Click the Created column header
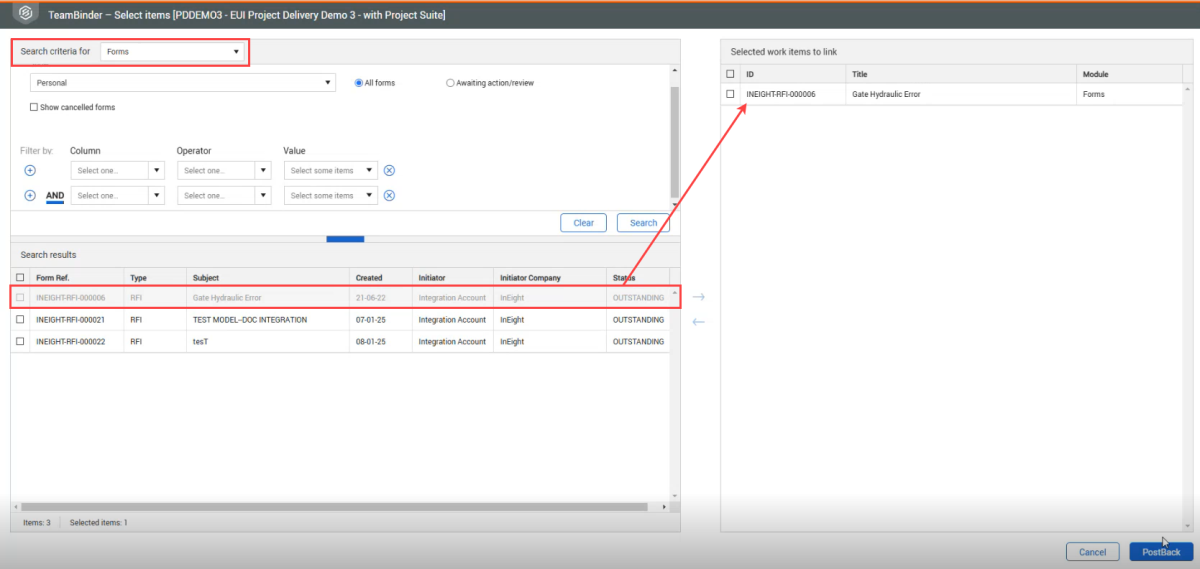Screen dimensions: 1200x569 tap(368, 277)
